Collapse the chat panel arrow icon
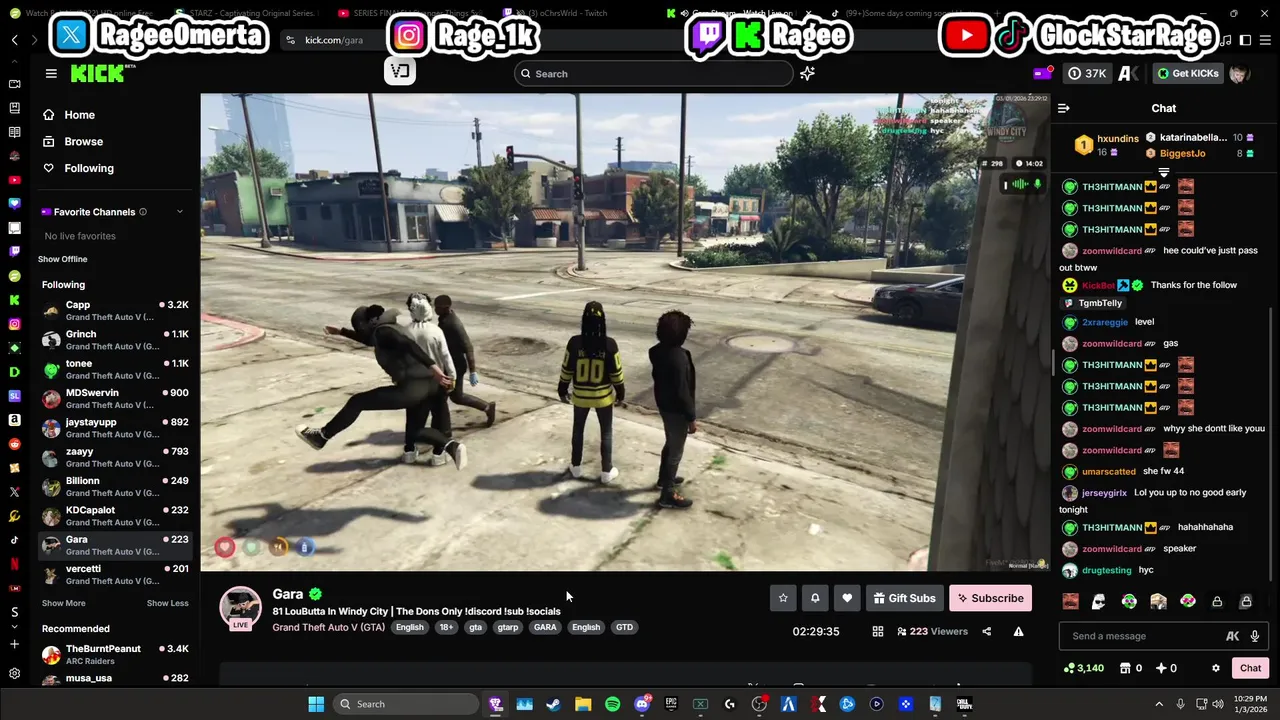This screenshot has width=1280, height=720. pyautogui.click(x=1064, y=108)
